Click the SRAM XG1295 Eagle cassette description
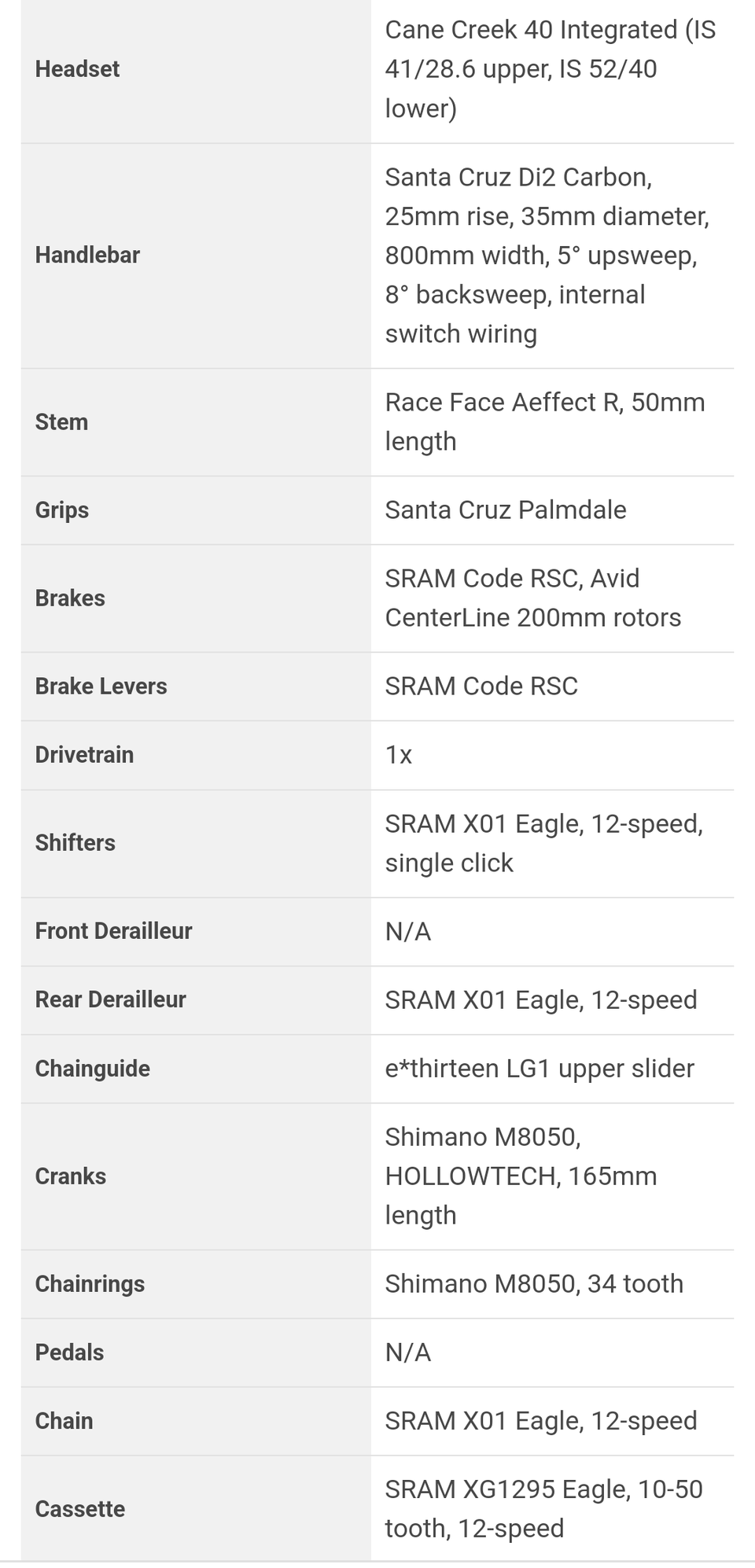The height and width of the screenshot is (1568, 755). 543,1508
